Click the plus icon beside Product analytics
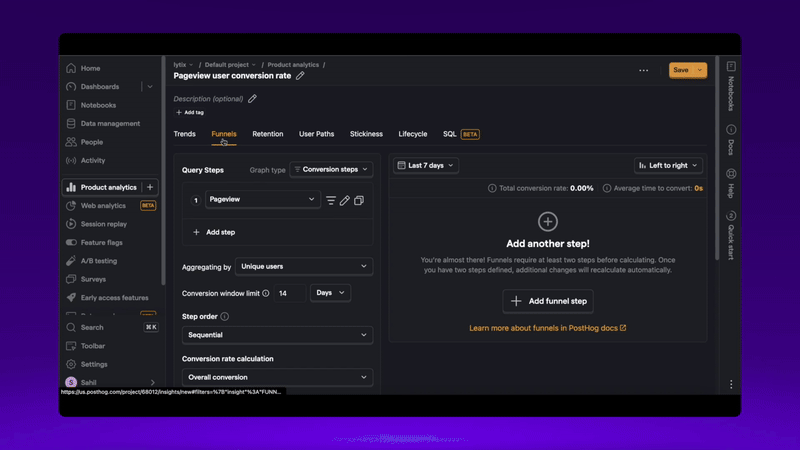 pyautogui.click(x=150, y=187)
